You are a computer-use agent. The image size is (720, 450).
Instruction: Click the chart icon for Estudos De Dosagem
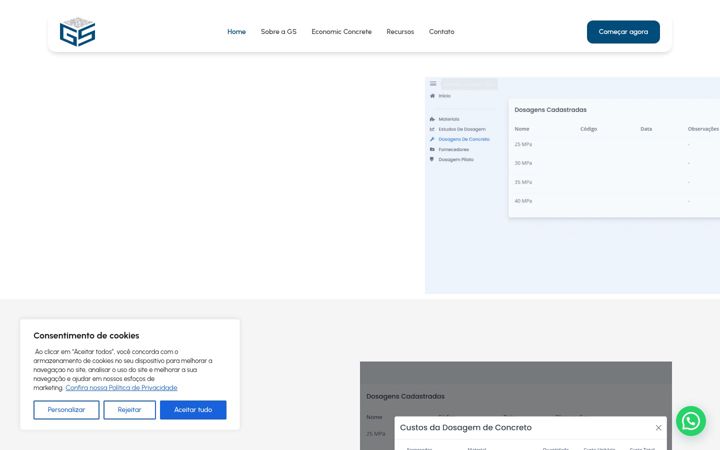click(x=432, y=129)
